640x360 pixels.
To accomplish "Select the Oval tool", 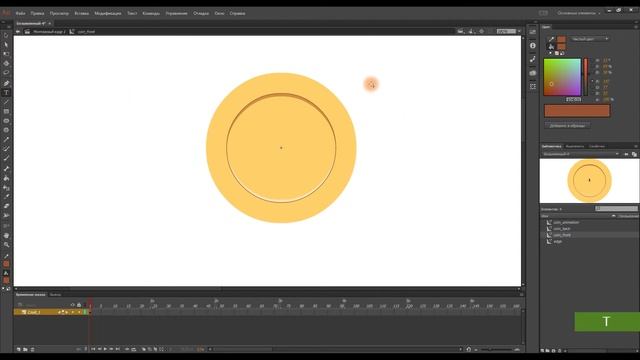I will pos(6,121).
